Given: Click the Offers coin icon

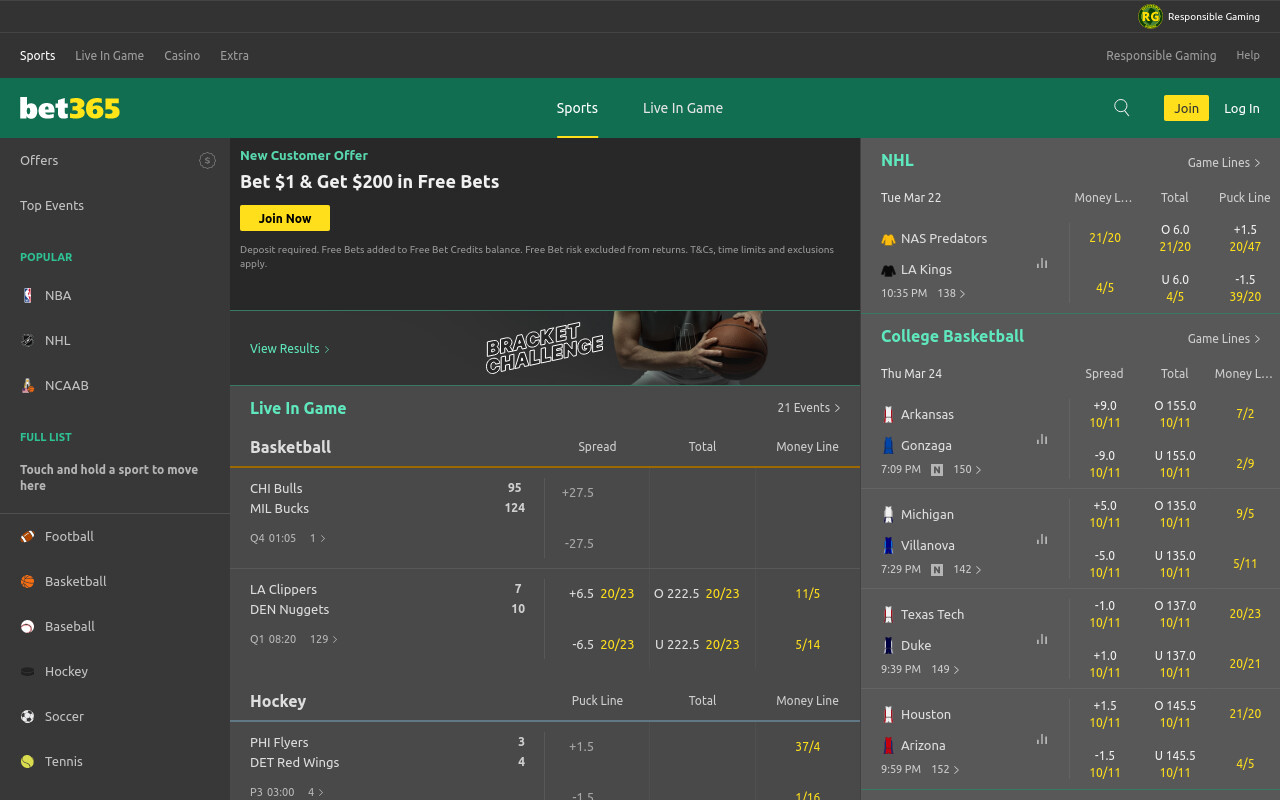Looking at the screenshot, I should (207, 160).
